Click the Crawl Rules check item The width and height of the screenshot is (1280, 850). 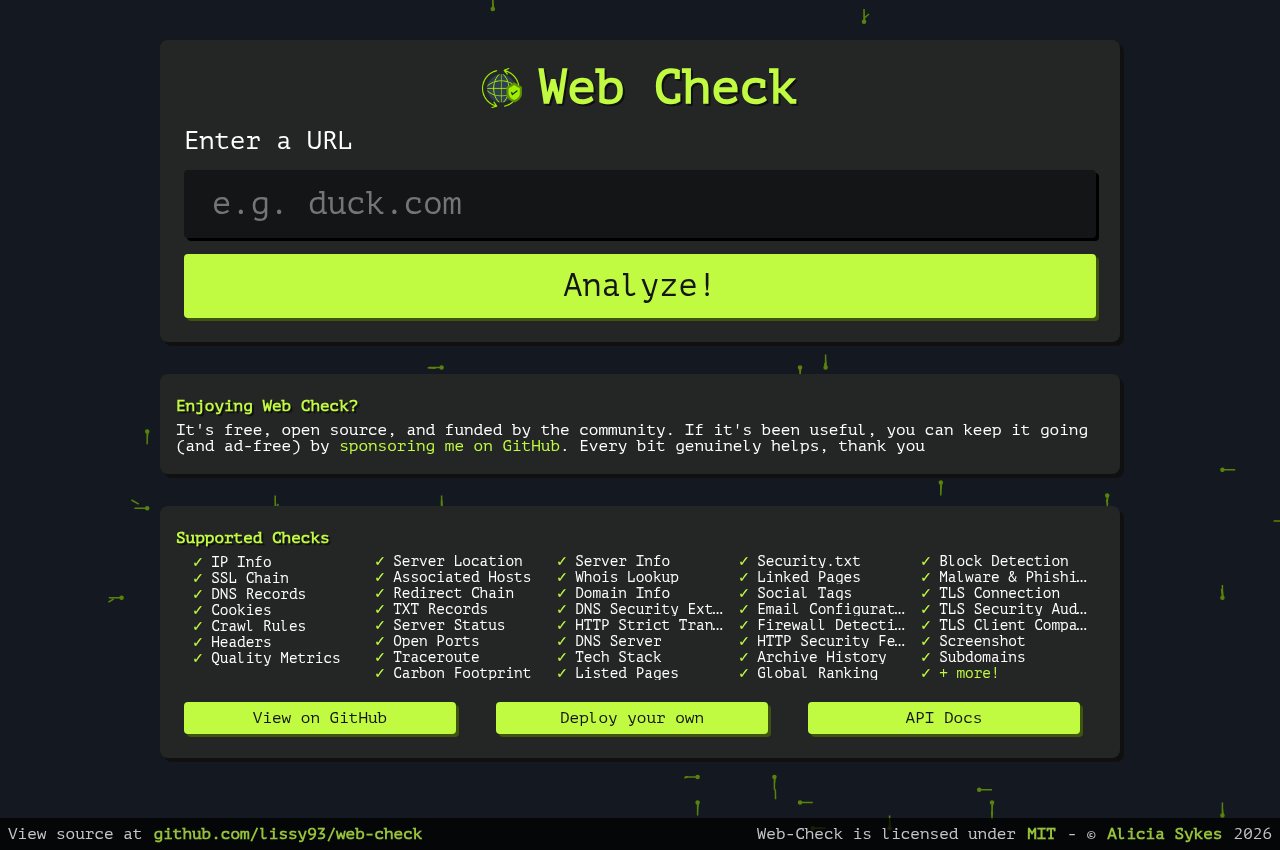point(258,626)
